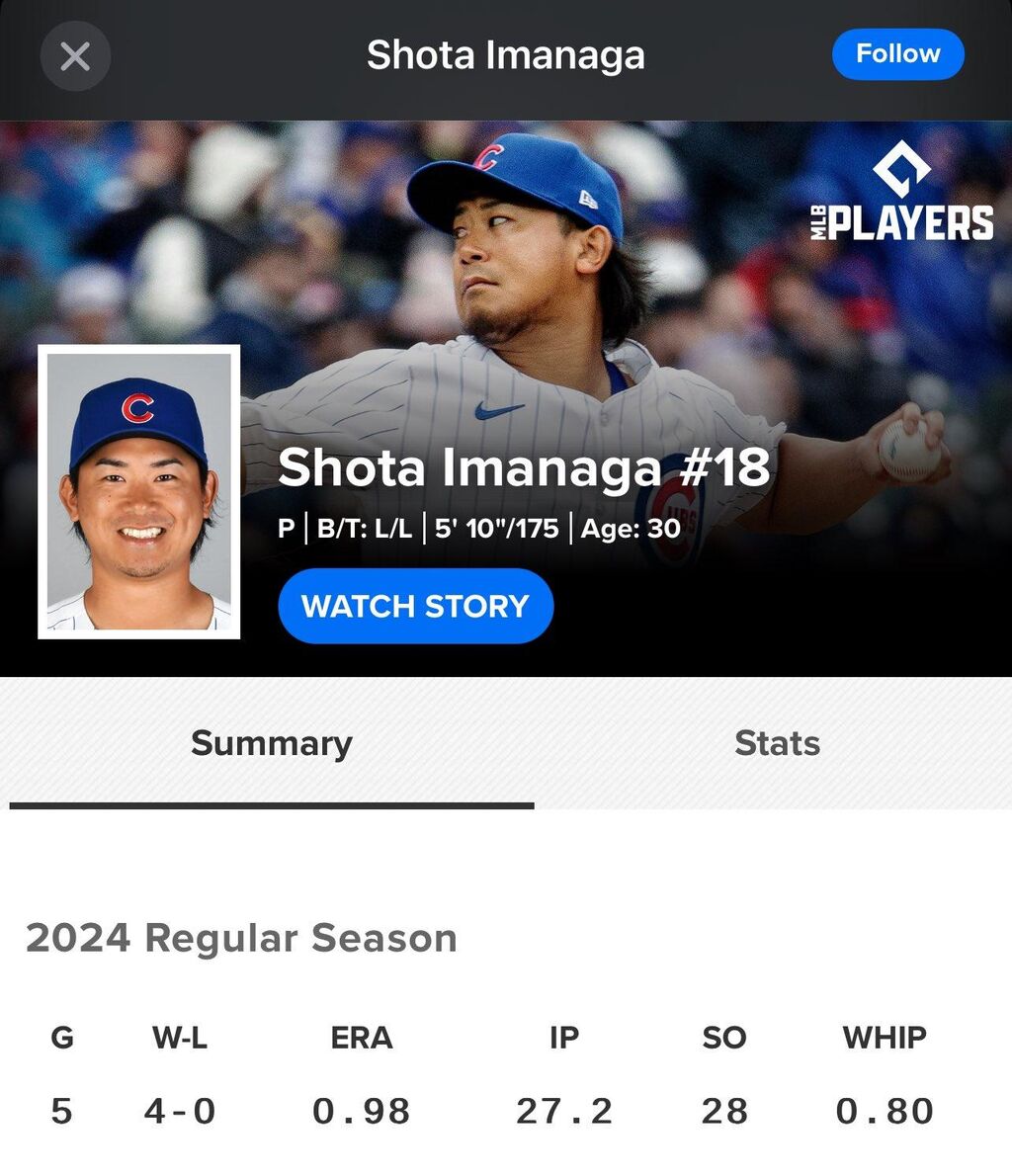Viewport: 1012px width, 1176px height.
Task: Close the player profile with X
Action: tap(75, 56)
